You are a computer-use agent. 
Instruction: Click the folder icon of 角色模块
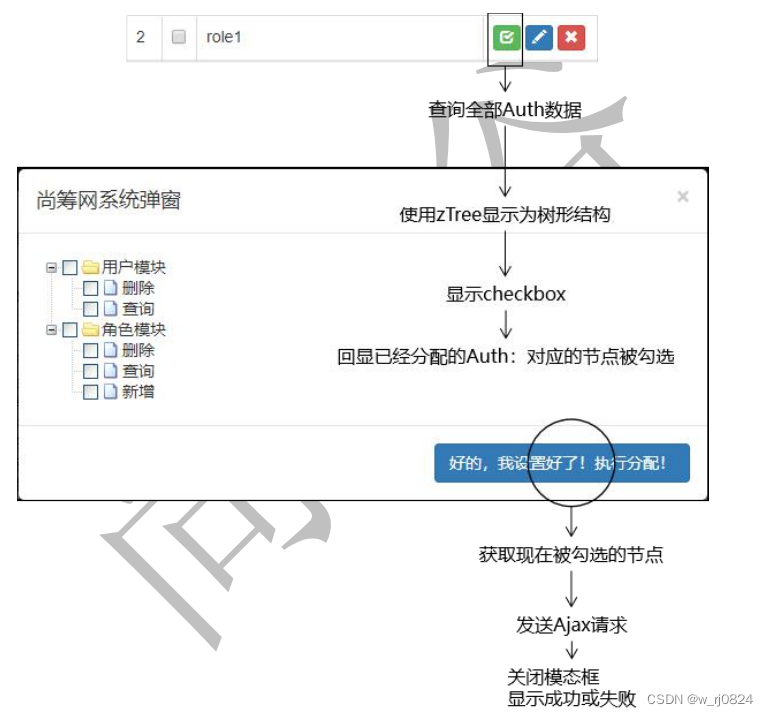[x=91, y=329]
